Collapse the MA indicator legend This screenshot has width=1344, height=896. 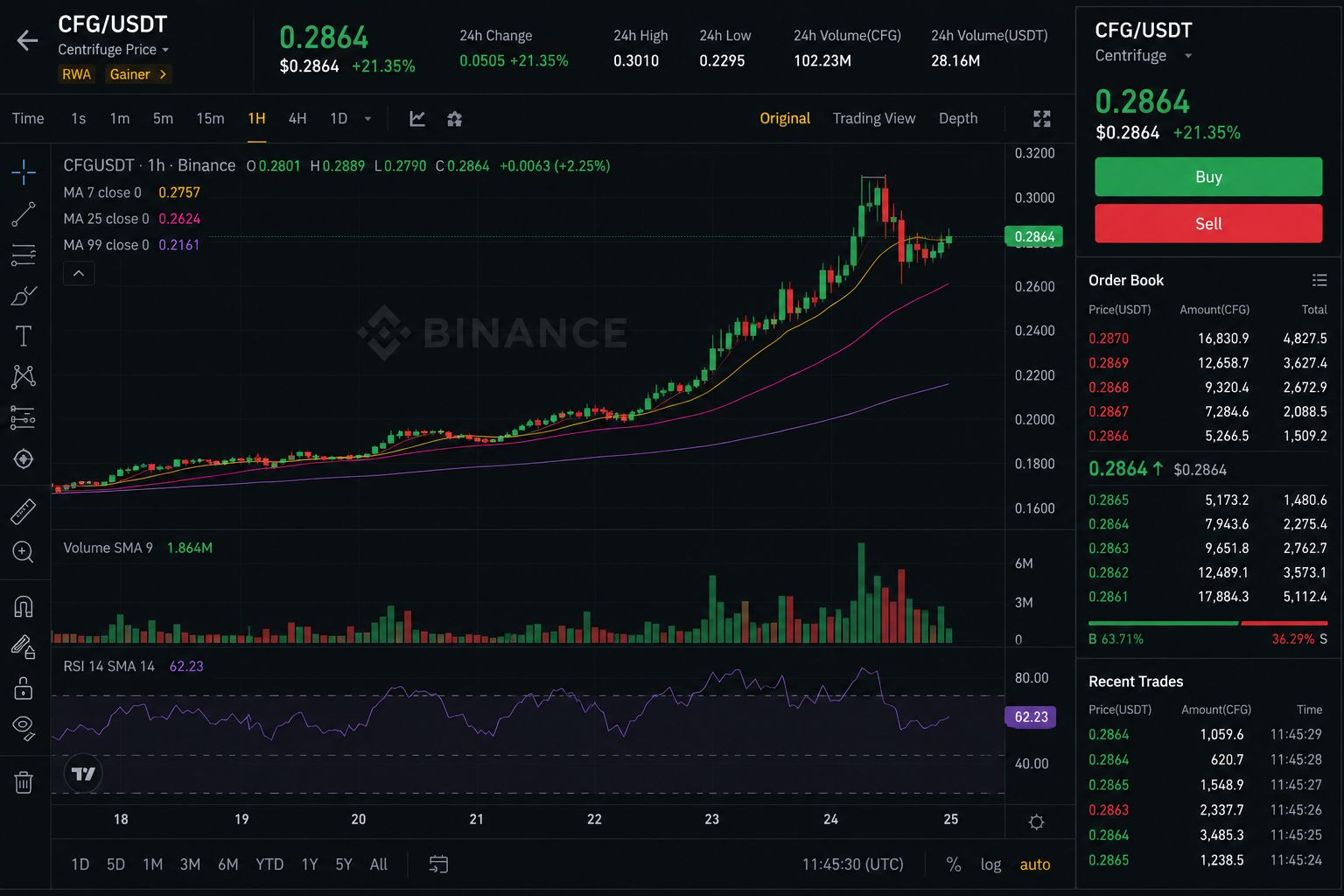[x=79, y=274]
